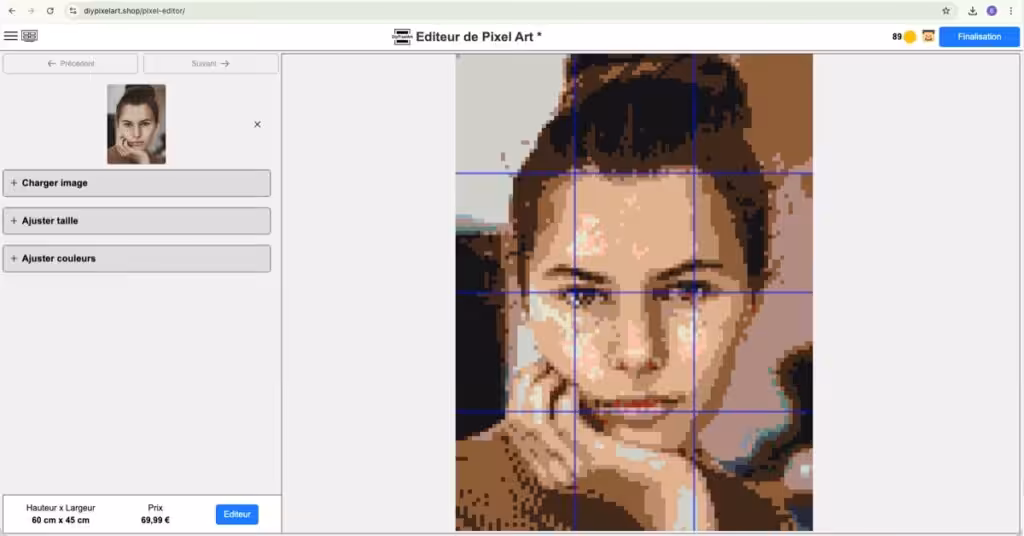Open browser three-dot menu
1024x536 pixels.
pyautogui.click(x=1011, y=11)
